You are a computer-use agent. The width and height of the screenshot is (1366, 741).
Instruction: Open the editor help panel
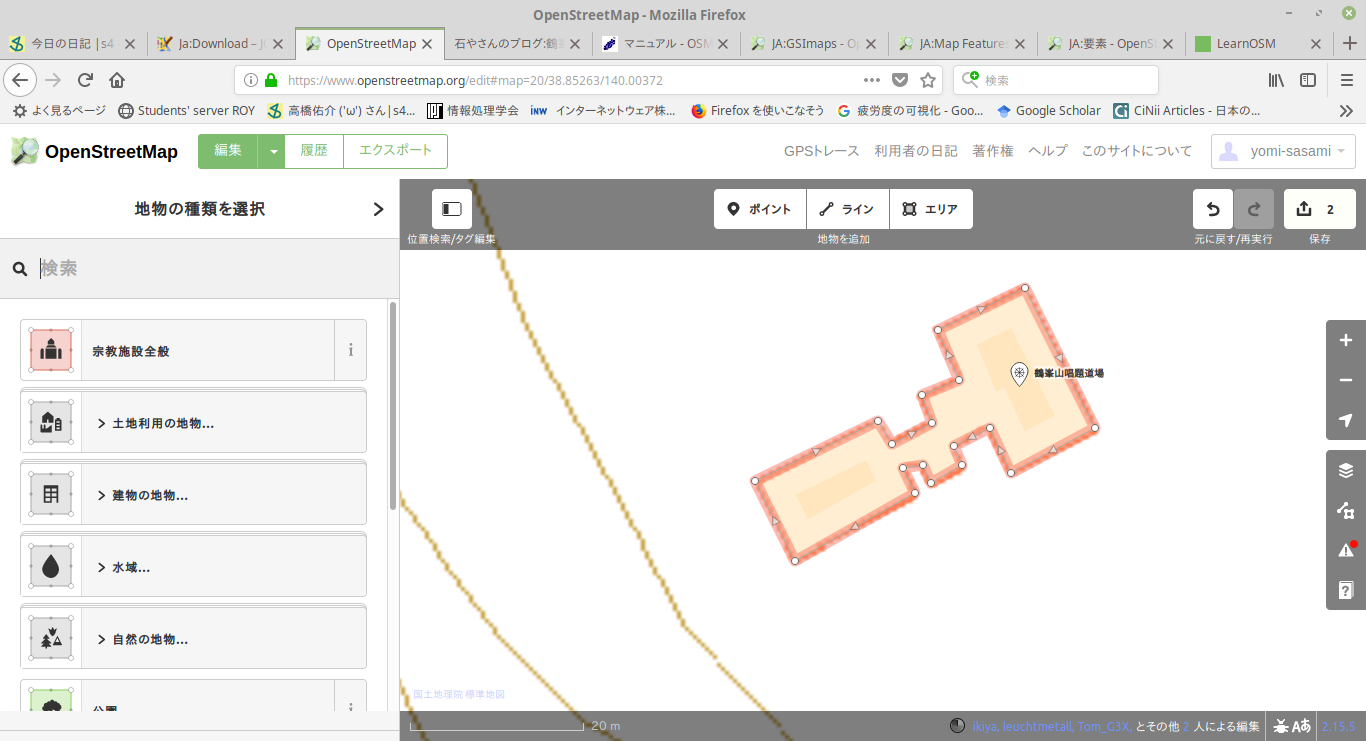point(1345,590)
